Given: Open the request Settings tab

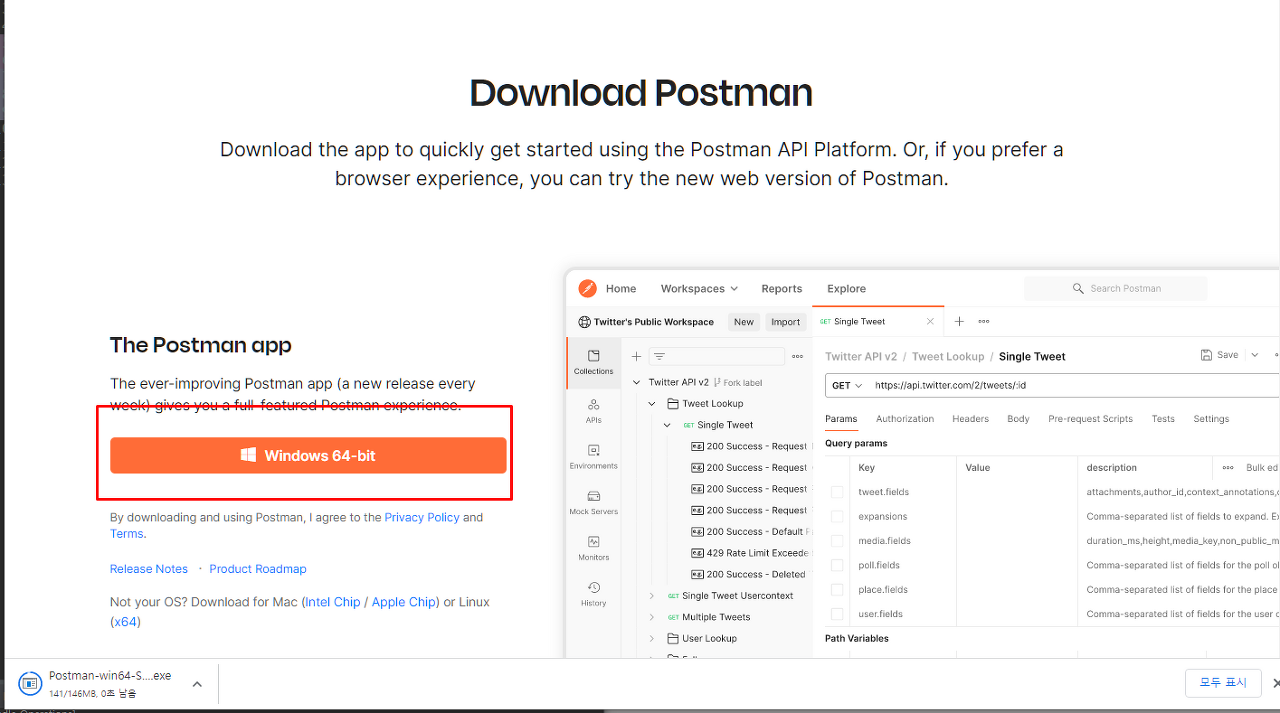Looking at the screenshot, I should 1211,419.
